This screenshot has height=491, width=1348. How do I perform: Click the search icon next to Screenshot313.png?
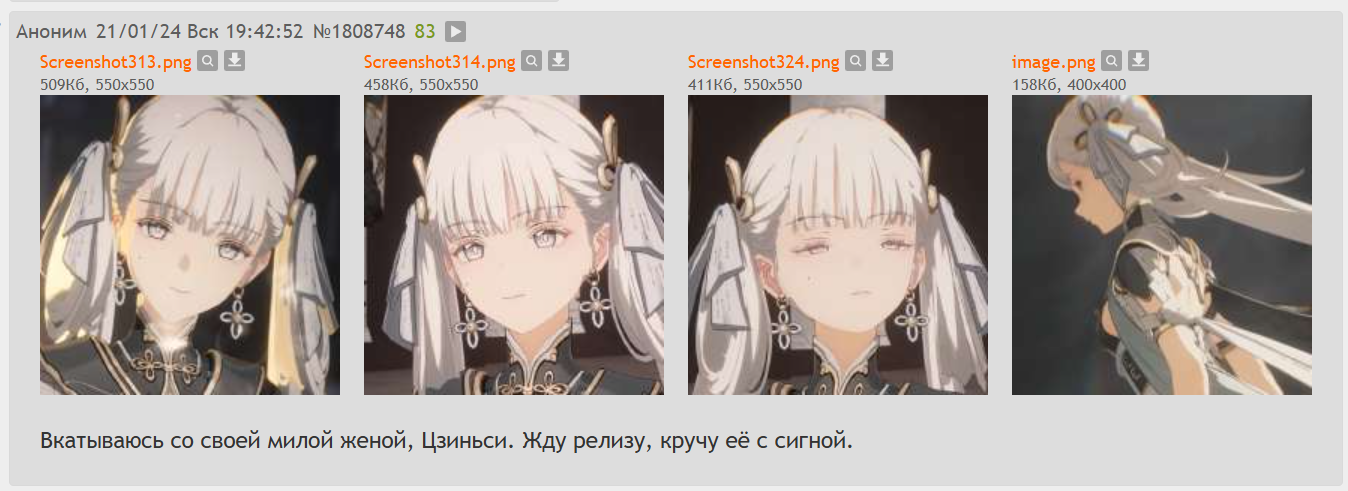pos(207,61)
